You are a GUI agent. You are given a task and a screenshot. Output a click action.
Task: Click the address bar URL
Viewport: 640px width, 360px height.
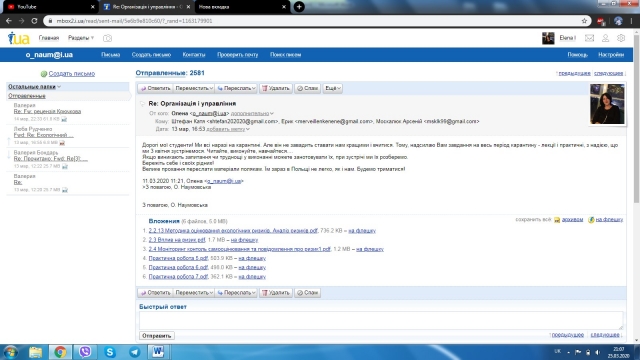click(x=134, y=21)
